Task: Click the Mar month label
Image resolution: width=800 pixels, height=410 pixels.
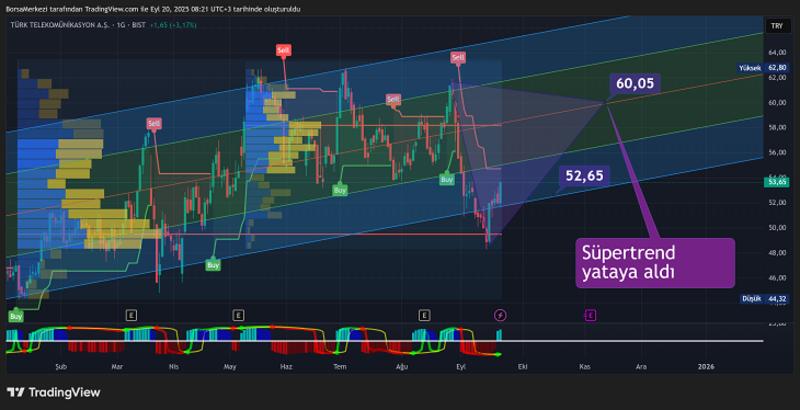Action: 118,367
